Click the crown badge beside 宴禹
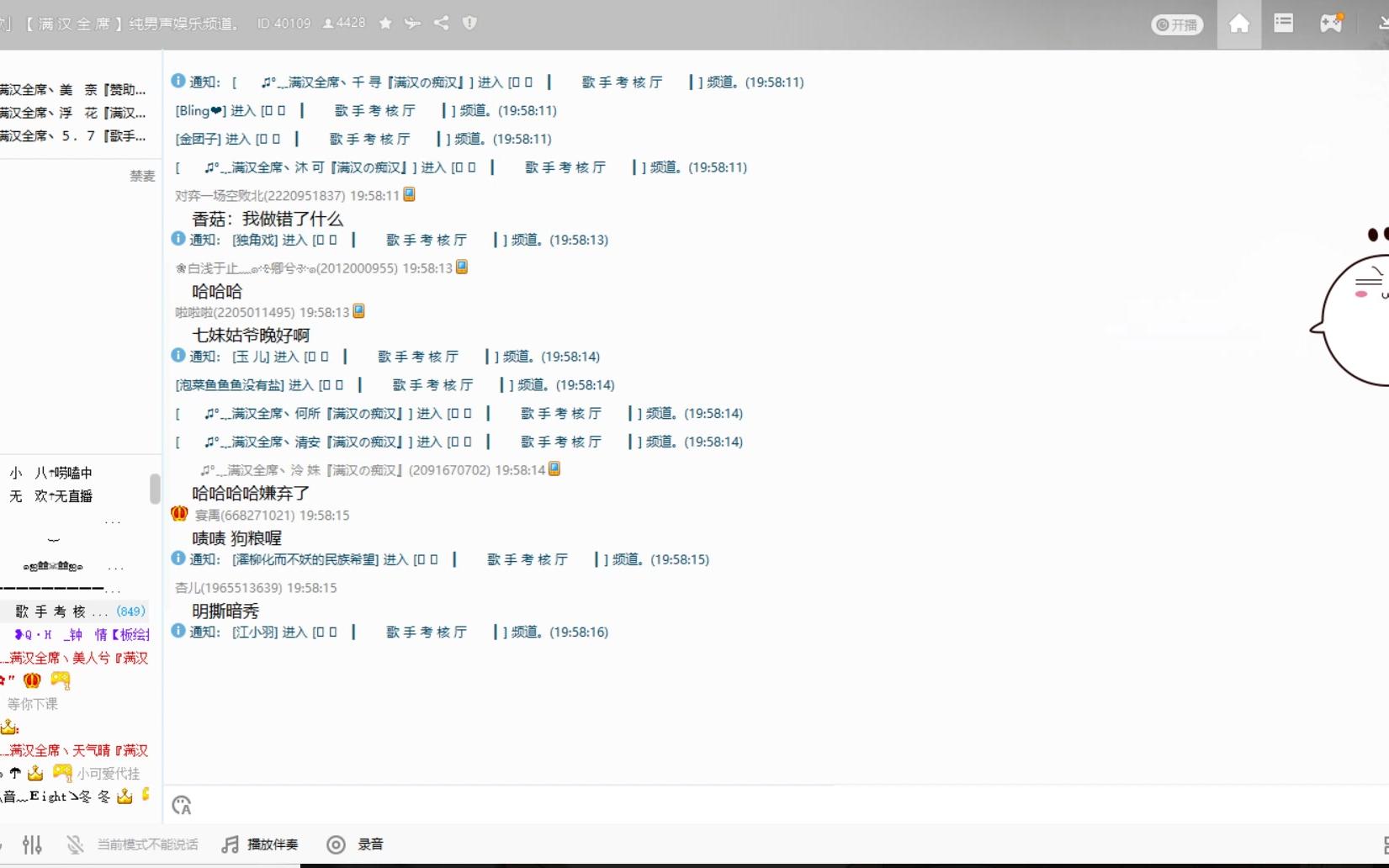1389x868 pixels. tap(179, 514)
